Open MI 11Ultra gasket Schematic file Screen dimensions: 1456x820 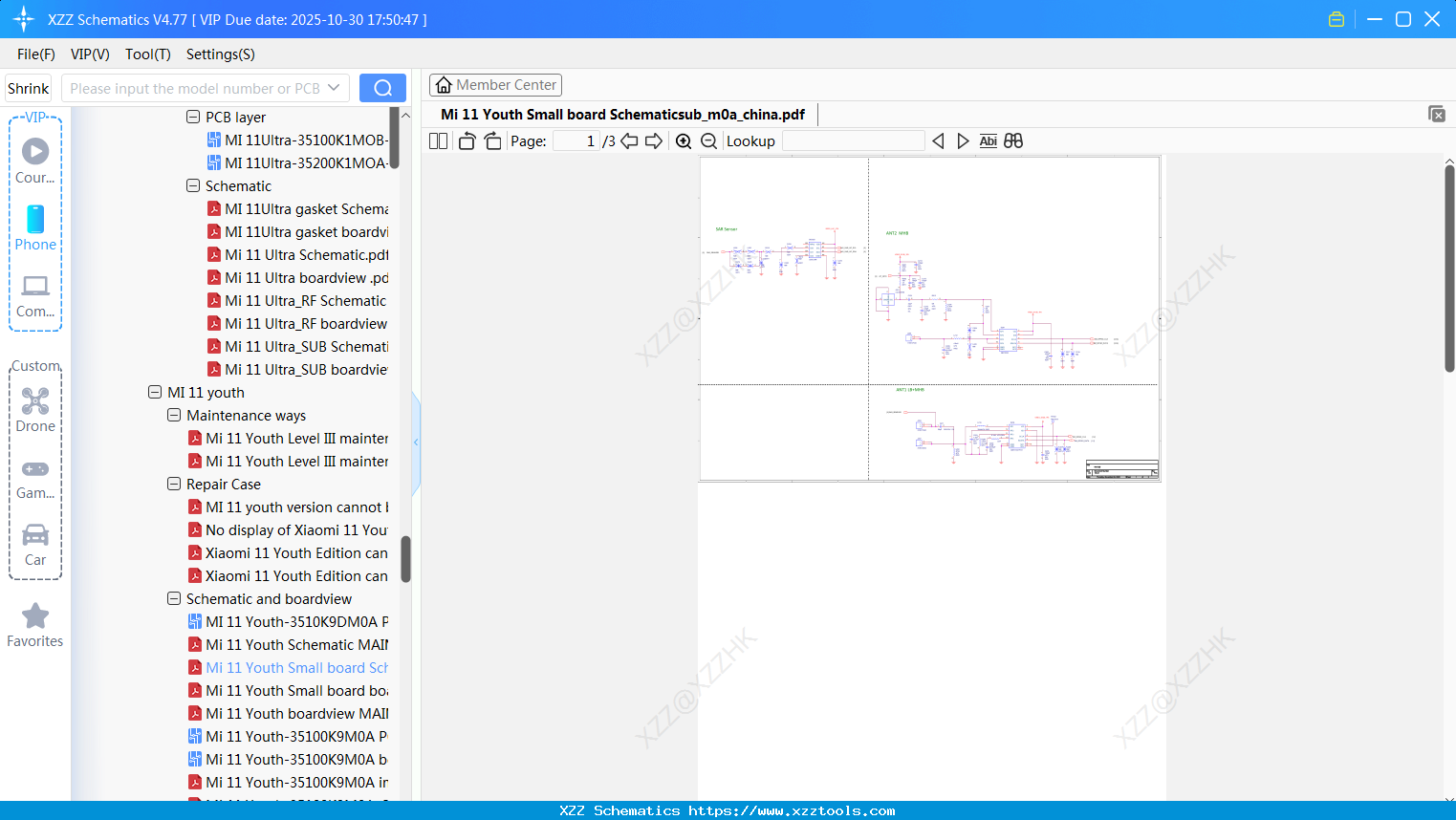click(297, 209)
